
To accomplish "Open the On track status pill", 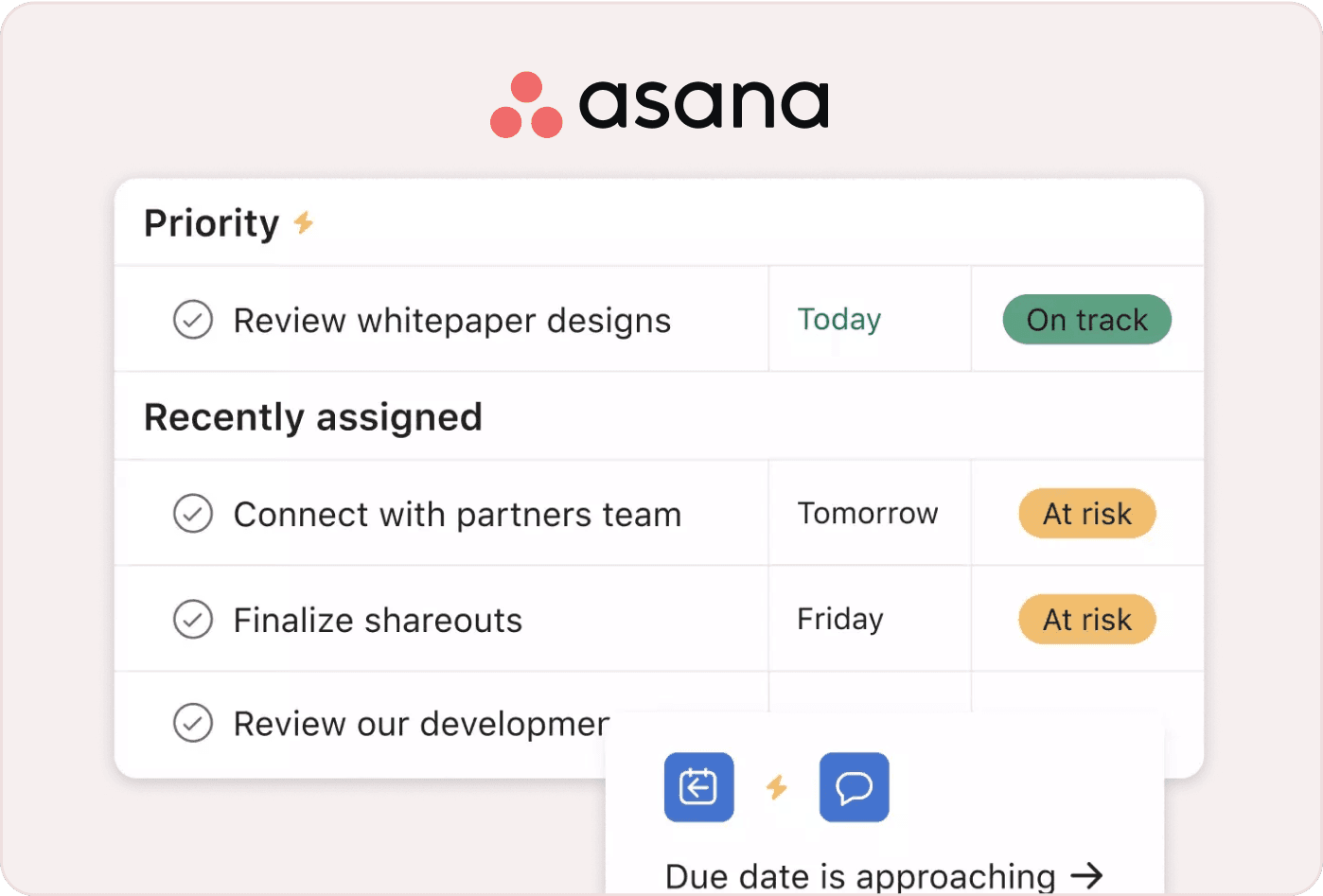I will (1087, 320).
